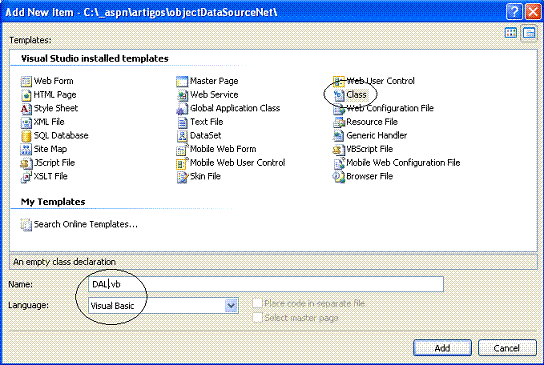
Task: Switch to large icons view
Action: click(511, 33)
